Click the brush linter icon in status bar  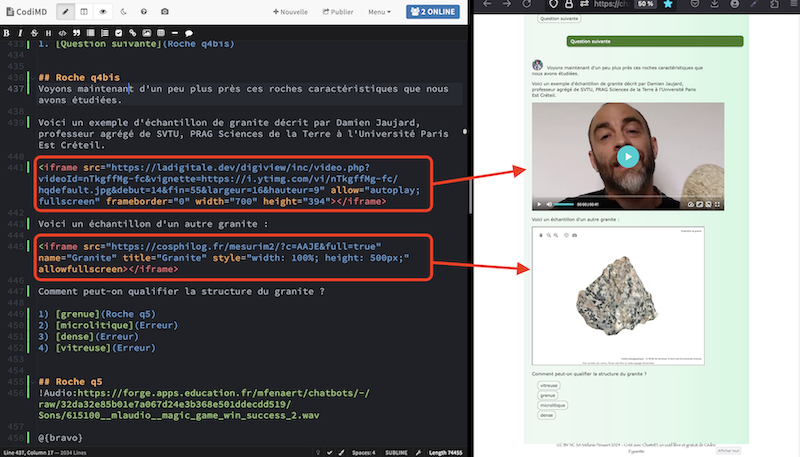click(x=341, y=452)
